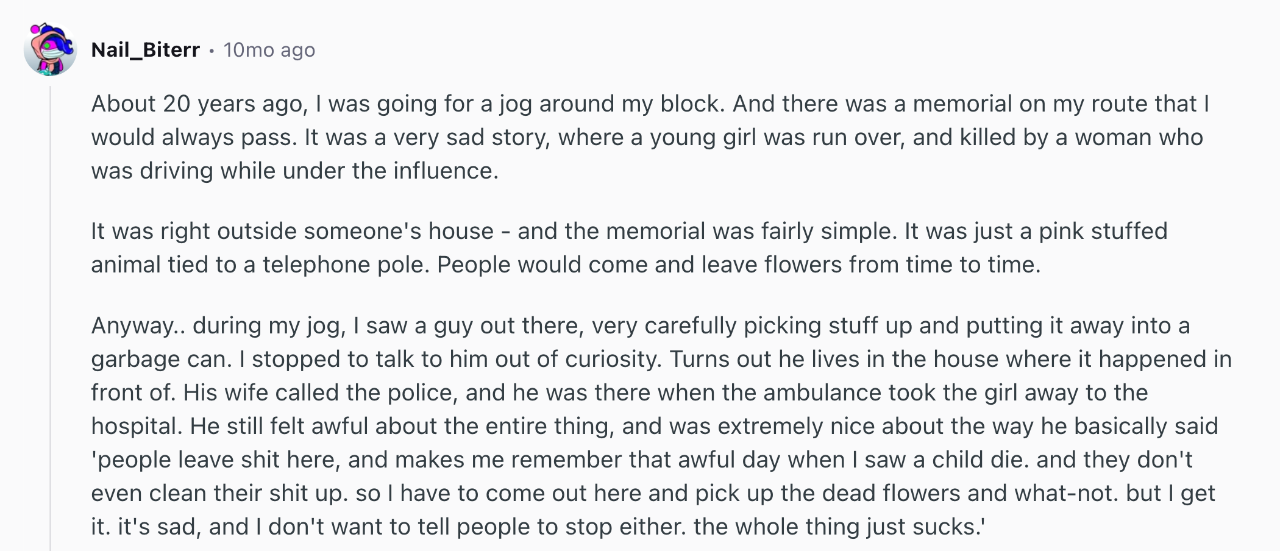Open Nail_Biterr's avatar profile picture
This screenshot has width=1280, height=551.
50,49
